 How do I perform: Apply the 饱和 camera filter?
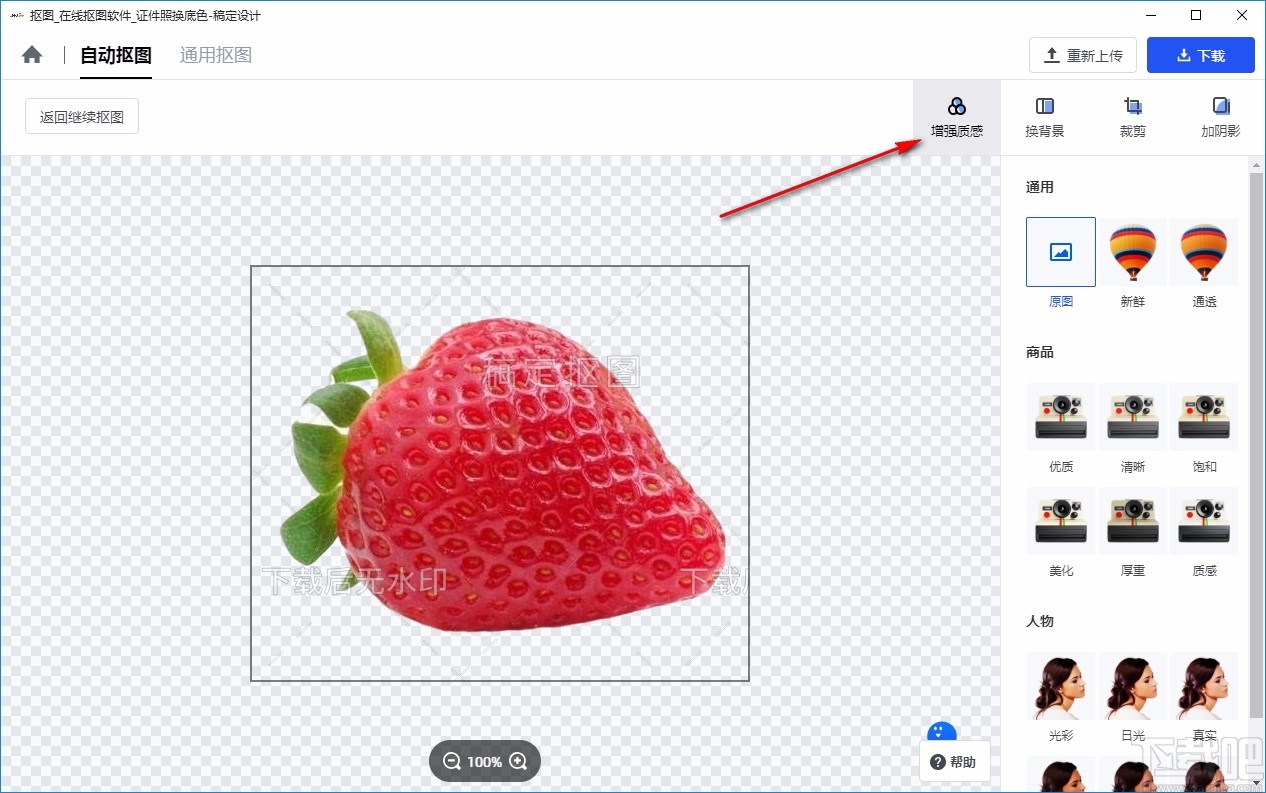coord(1204,417)
